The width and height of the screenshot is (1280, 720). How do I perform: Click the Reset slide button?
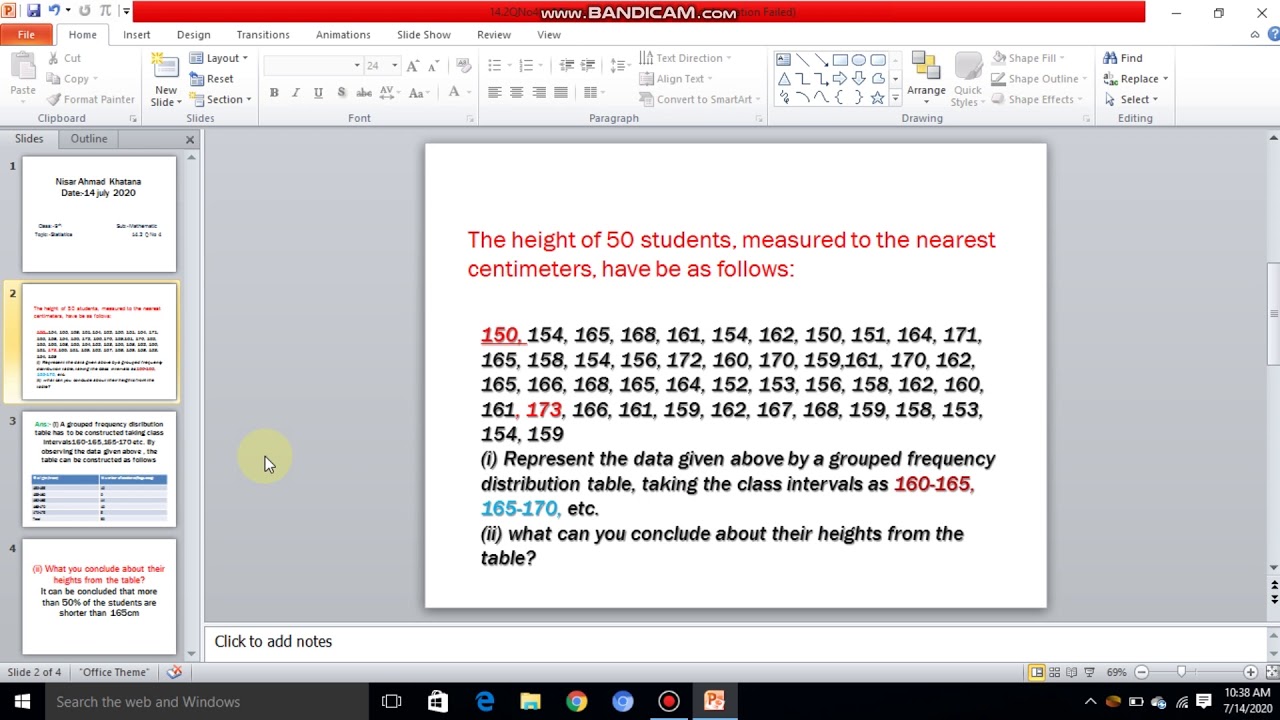(211, 79)
